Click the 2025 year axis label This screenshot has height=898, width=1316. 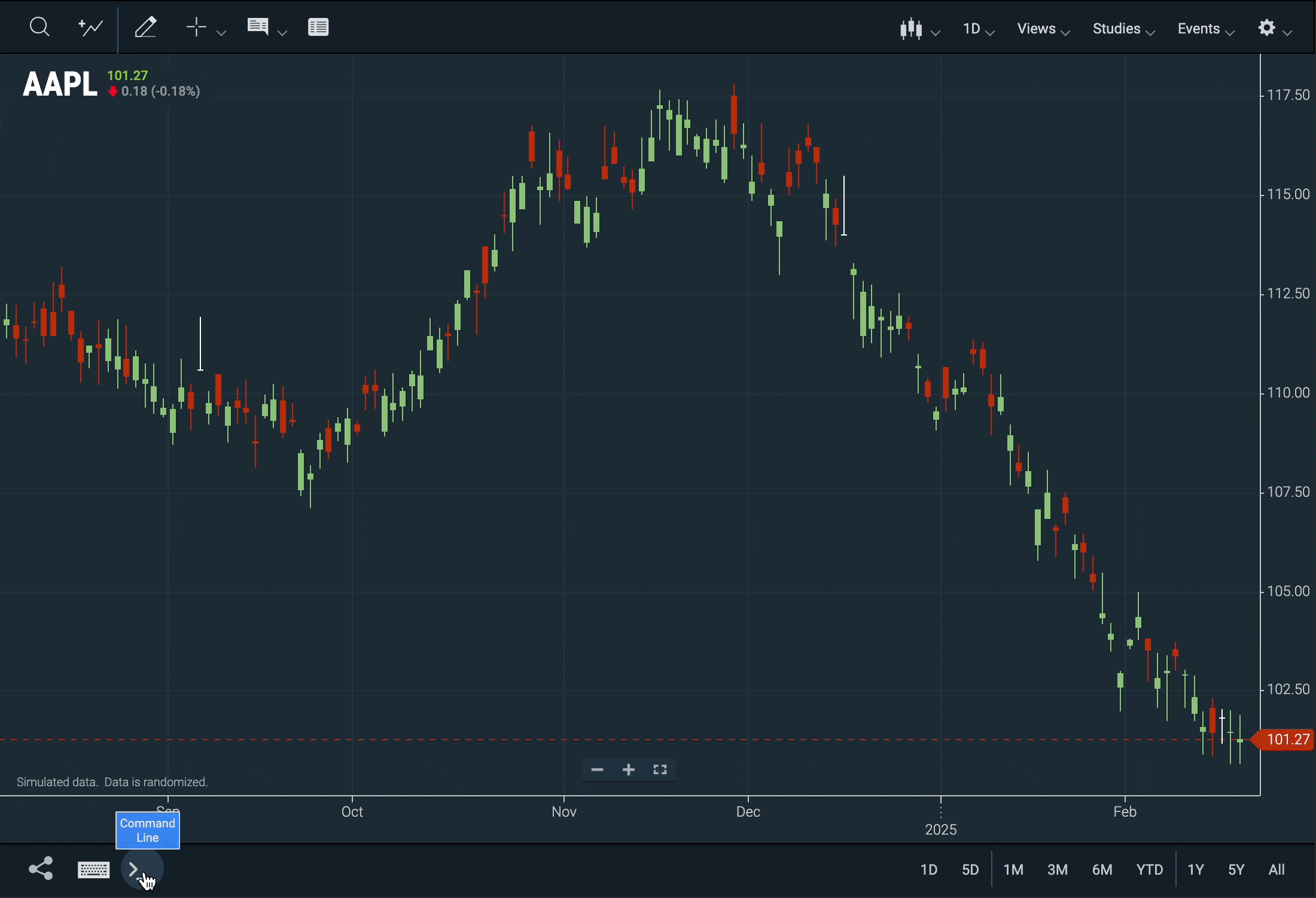click(942, 830)
